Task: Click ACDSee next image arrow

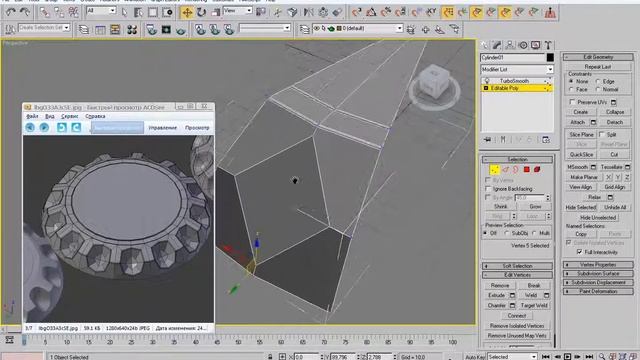Action: coord(44,127)
